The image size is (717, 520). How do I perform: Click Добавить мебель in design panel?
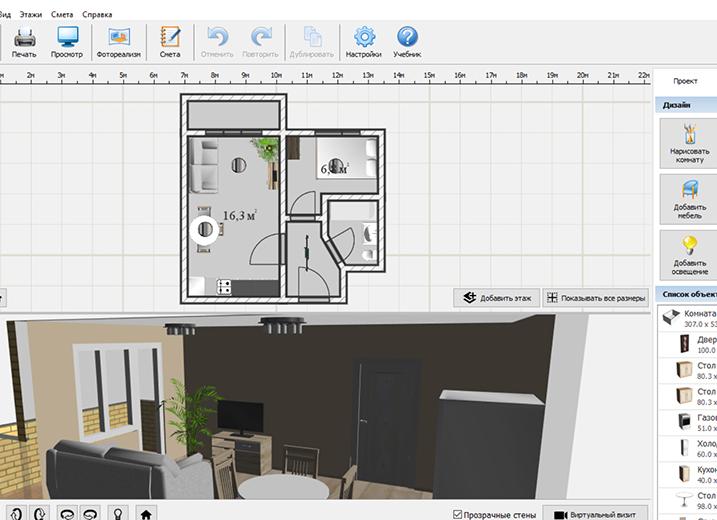click(689, 200)
